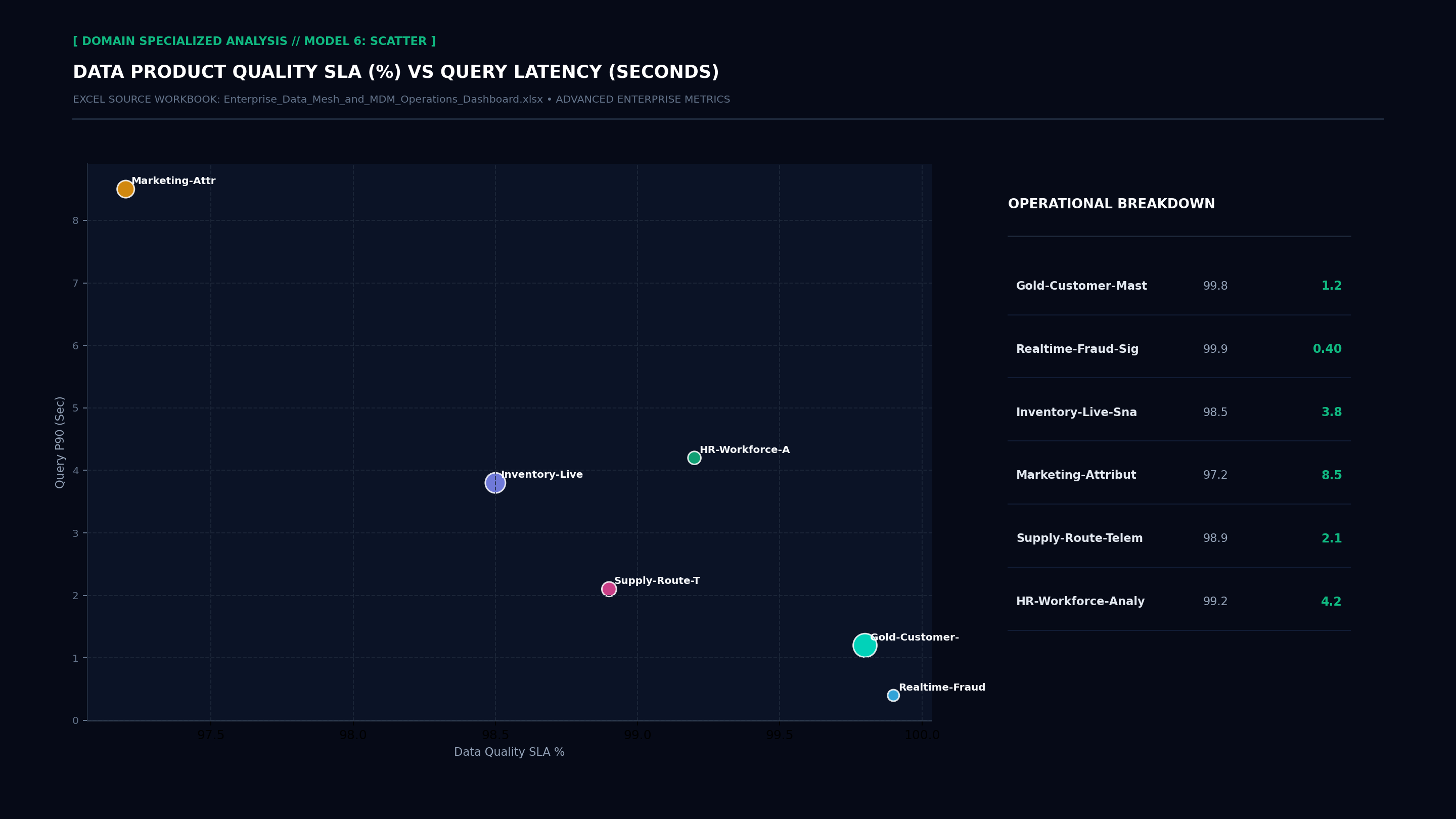Select the blue Realtime-Fraud data point
1456x819 pixels.
[x=893, y=695]
